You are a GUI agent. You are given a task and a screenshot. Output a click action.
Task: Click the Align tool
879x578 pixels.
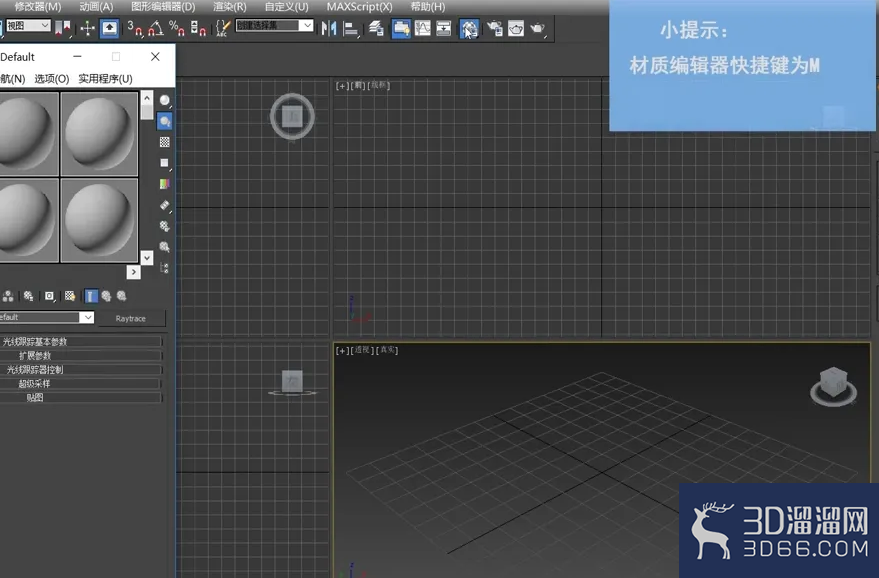point(350,28)
